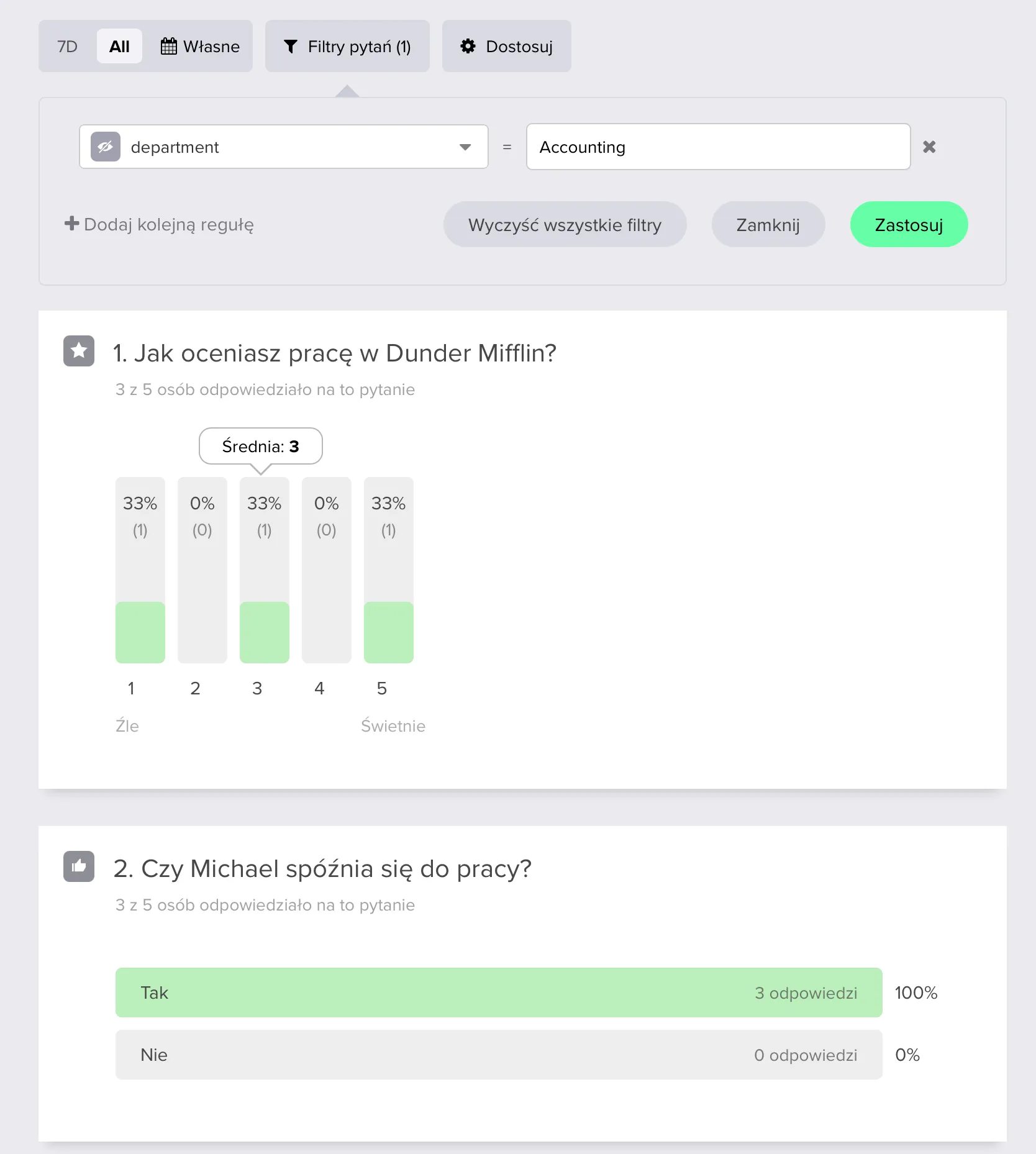The height and width of the screenshot is (1154, 1036).
Task: Click the gear icon in Dostosuj
Action: 468,47
